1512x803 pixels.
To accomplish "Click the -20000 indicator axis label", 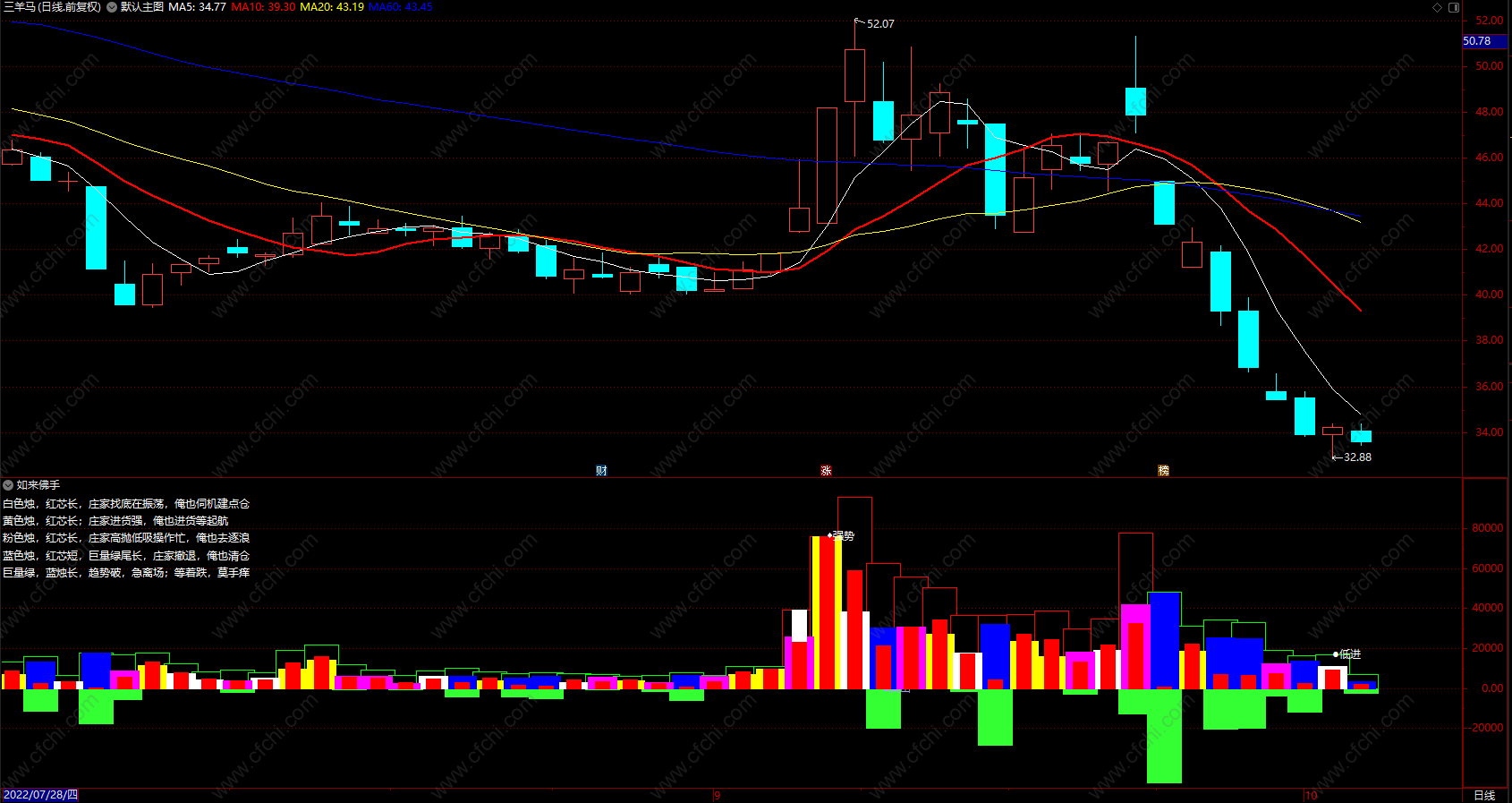I will [x=1484, y=728].
